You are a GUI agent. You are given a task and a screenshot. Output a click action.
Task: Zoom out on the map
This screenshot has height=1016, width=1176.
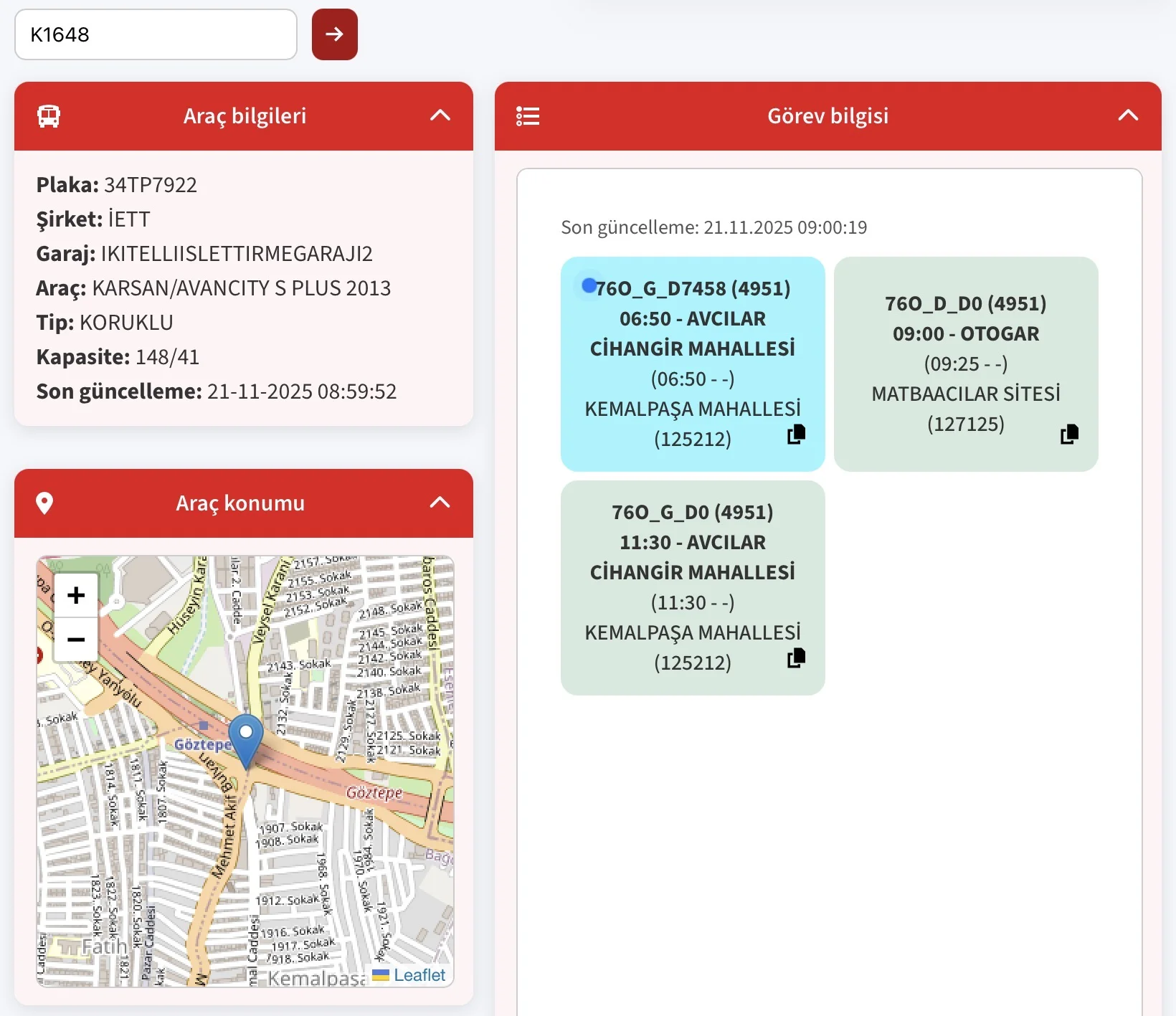pyautogui.click(x=76, y=639)
